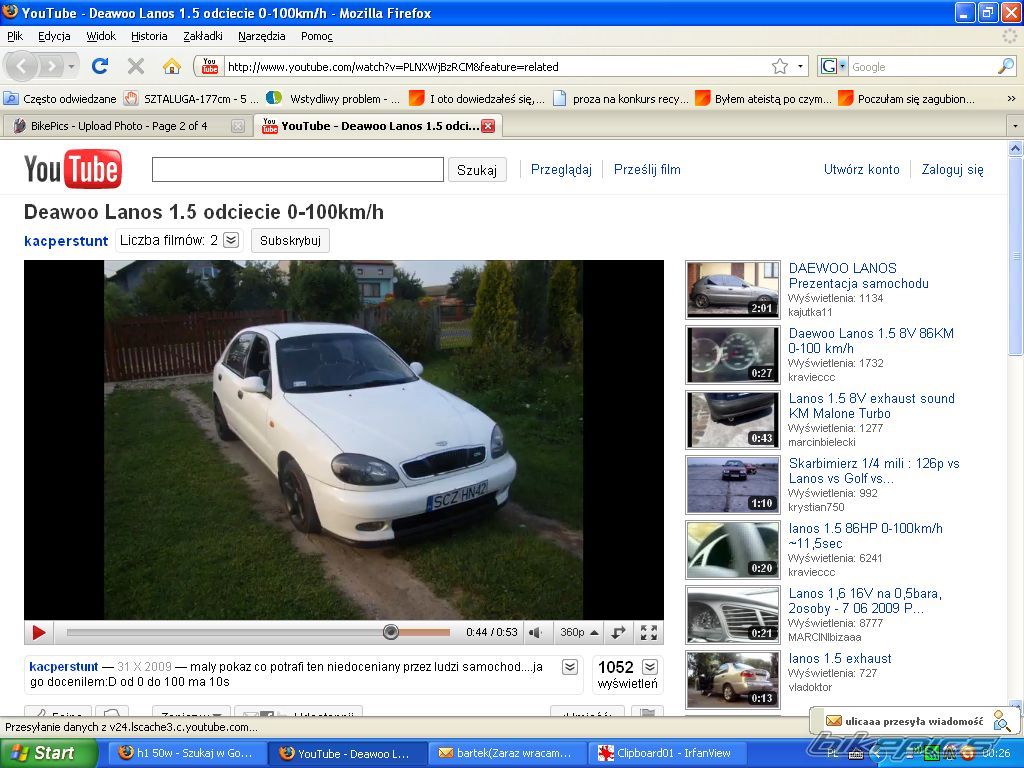Open the Widok menu
This screenshot has height=768, width=1024.
(101, 36)
